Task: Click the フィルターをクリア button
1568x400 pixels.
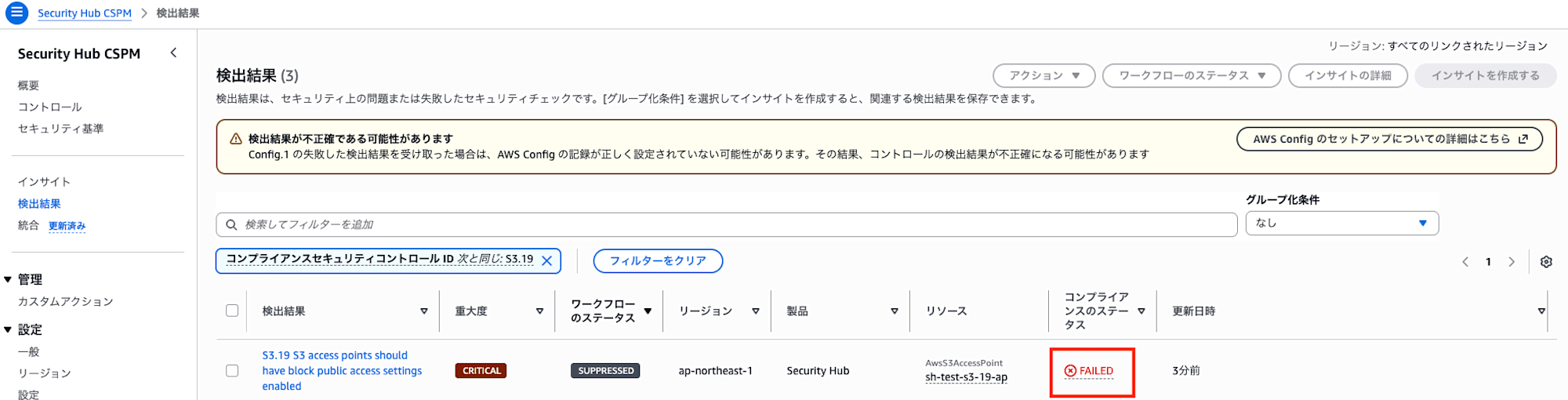Action: pos(658,260)
